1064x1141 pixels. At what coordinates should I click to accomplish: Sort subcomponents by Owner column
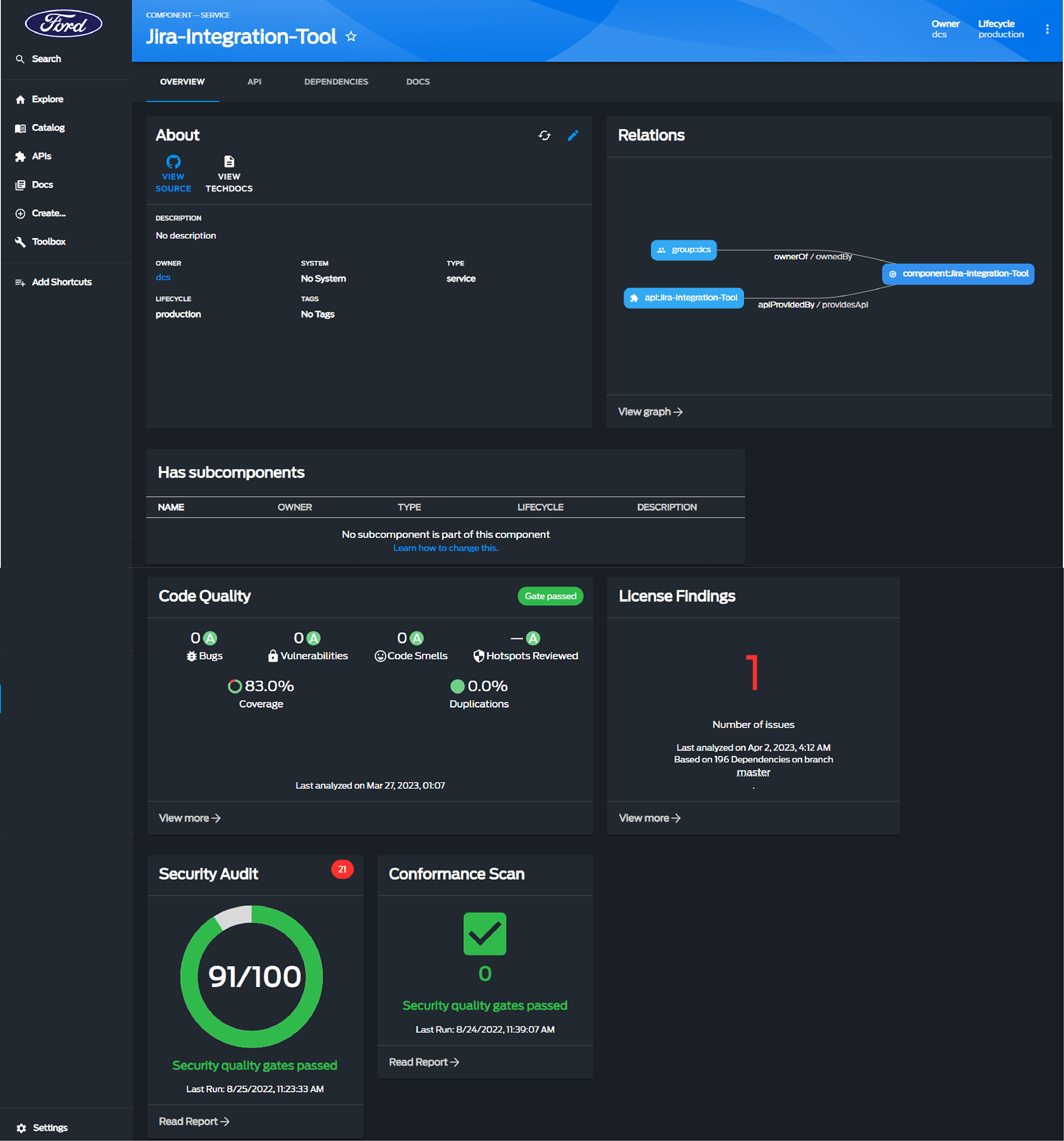(x=295, y=507)
